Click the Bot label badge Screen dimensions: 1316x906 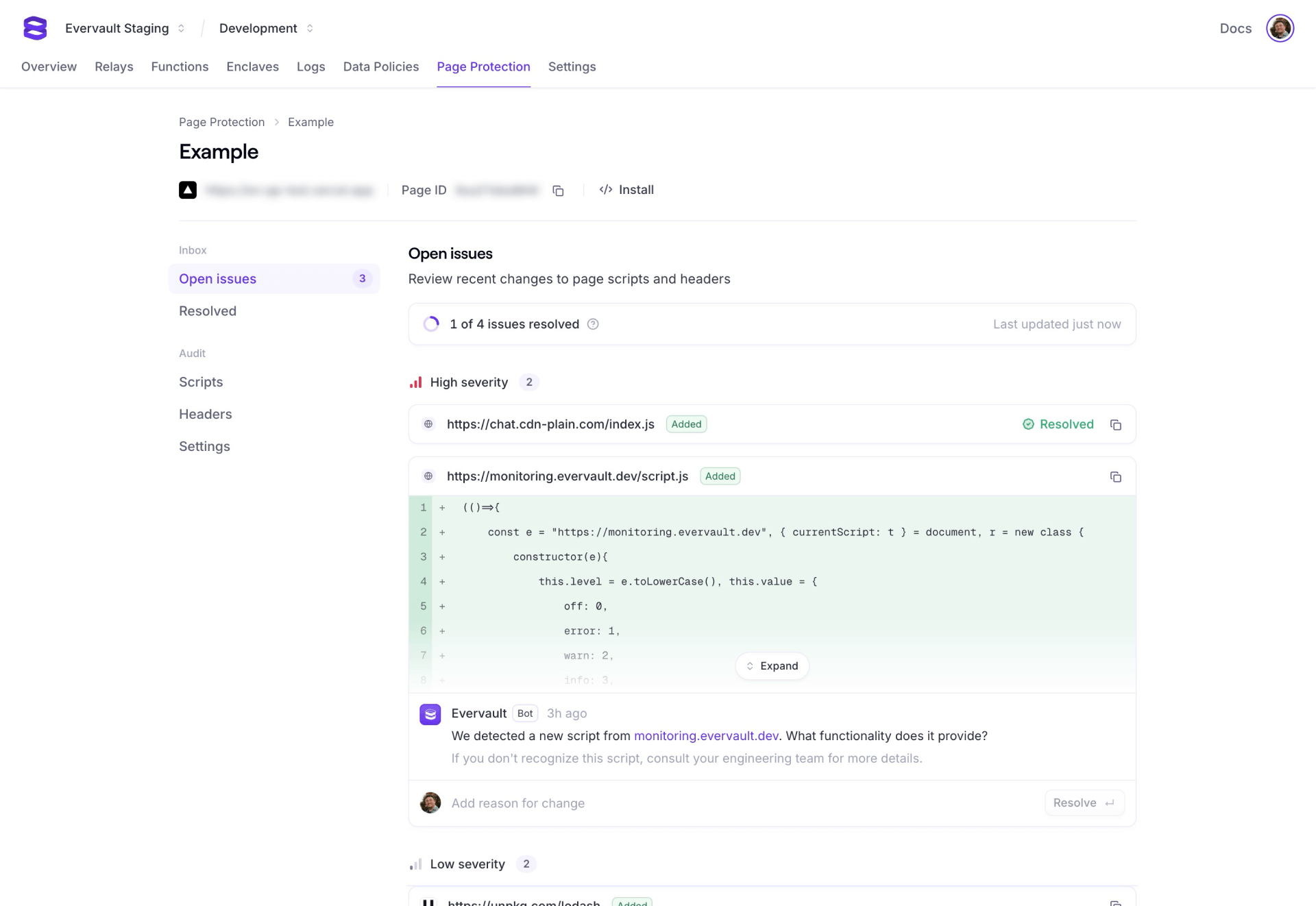tap(525, 713)
